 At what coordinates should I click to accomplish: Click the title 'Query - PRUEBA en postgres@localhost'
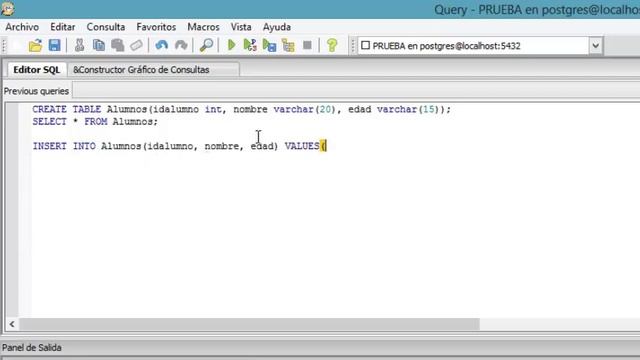(537, 9)
